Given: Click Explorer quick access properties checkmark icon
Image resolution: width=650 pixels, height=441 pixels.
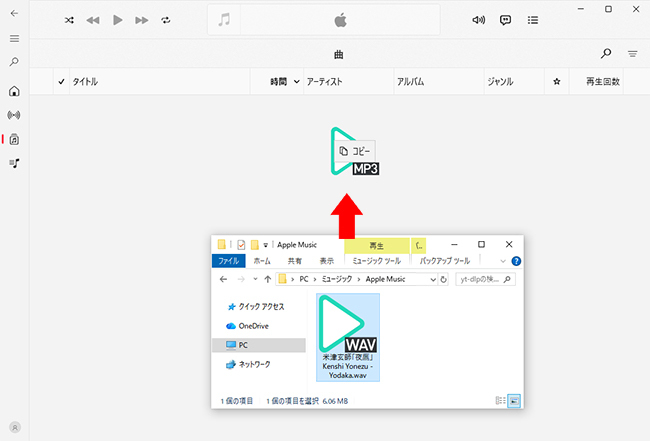Looking at the screenshot, I should coord(241,245).
